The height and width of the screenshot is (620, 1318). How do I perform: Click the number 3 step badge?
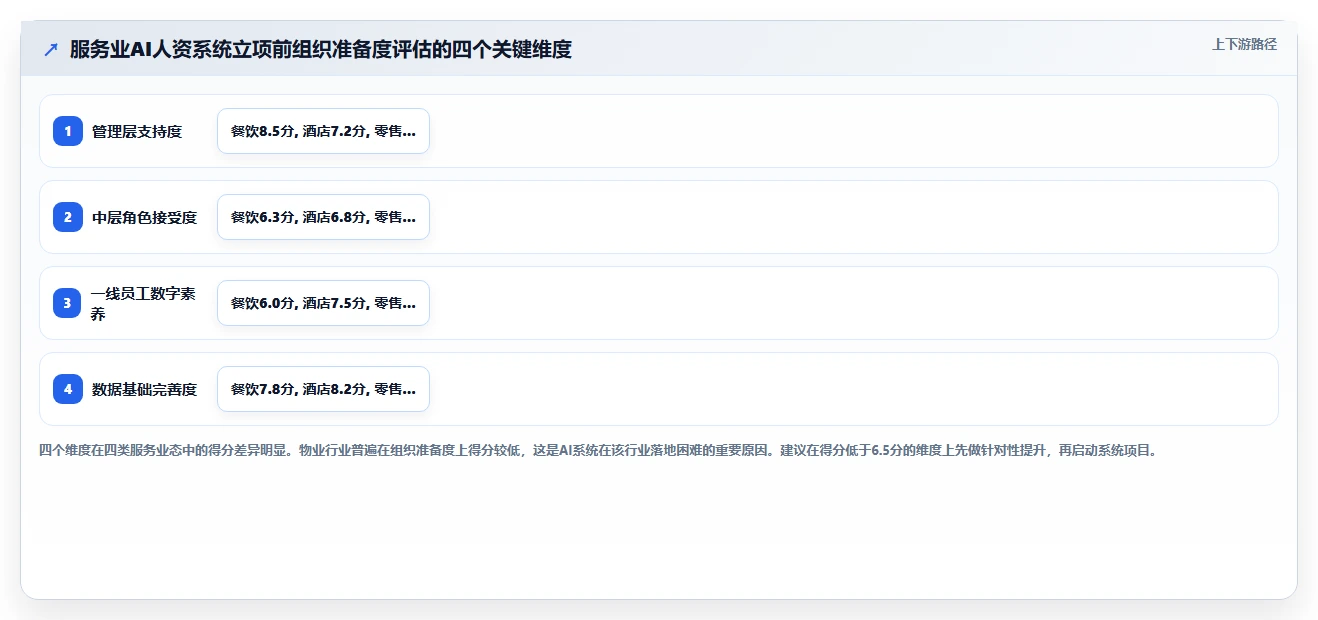pos(68,303)
